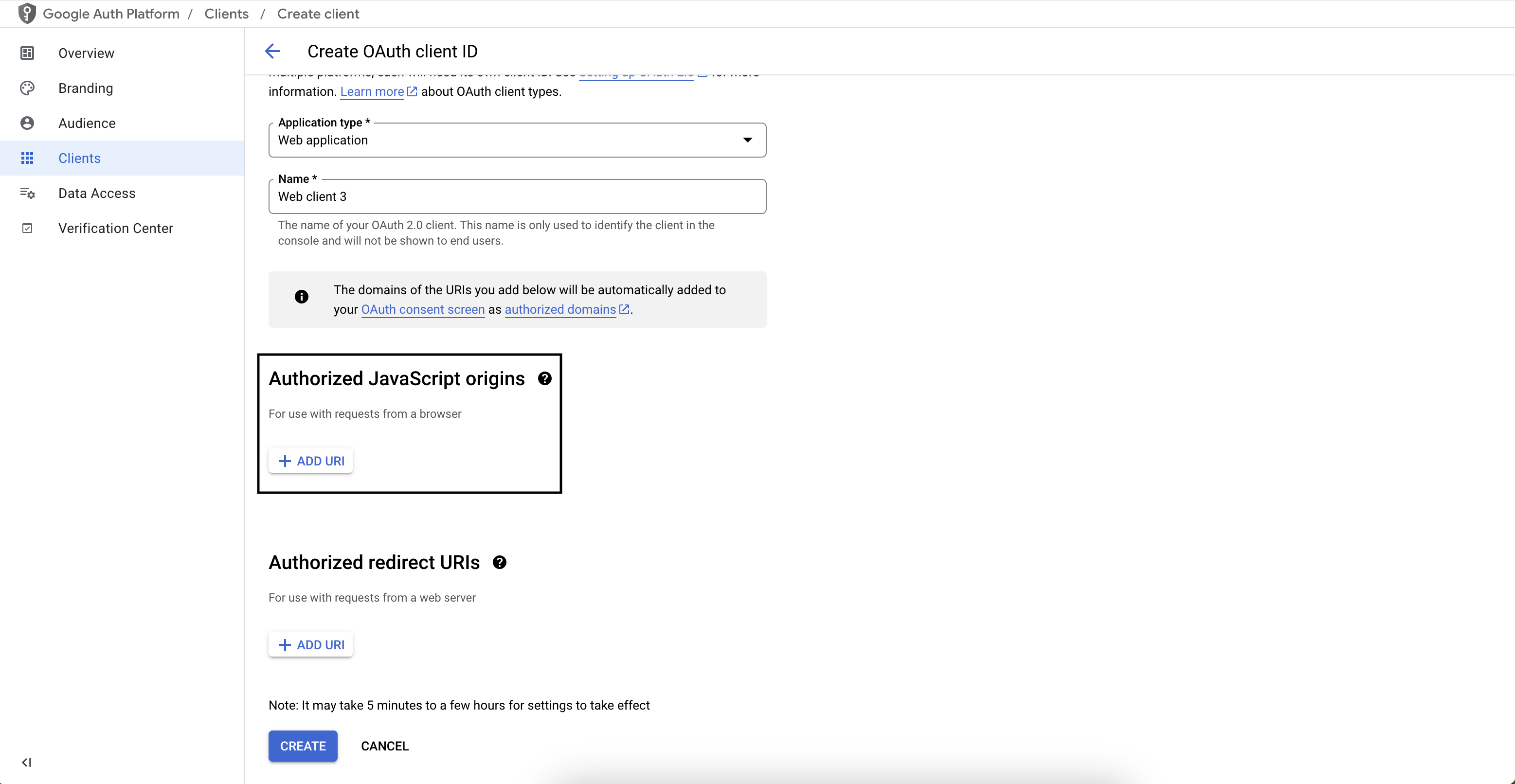Image resolution: width=1515 pixels, height=784 pixels.
Task: Click the CREATE button
Action: pyautogui.click(x=302, y=746)
